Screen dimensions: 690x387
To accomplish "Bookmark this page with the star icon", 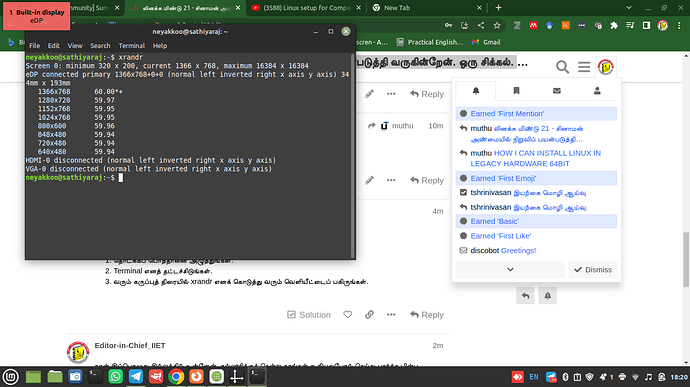I will (497, 26).
